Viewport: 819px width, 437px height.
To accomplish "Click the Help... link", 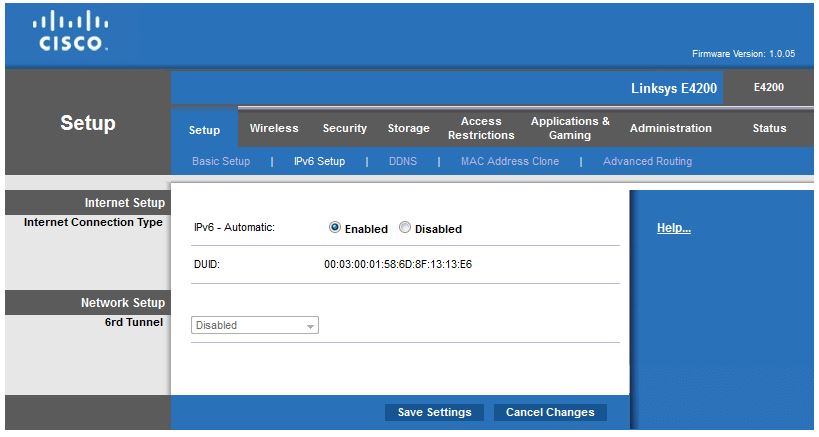I will pyautogui.click(x=674, y=228).
